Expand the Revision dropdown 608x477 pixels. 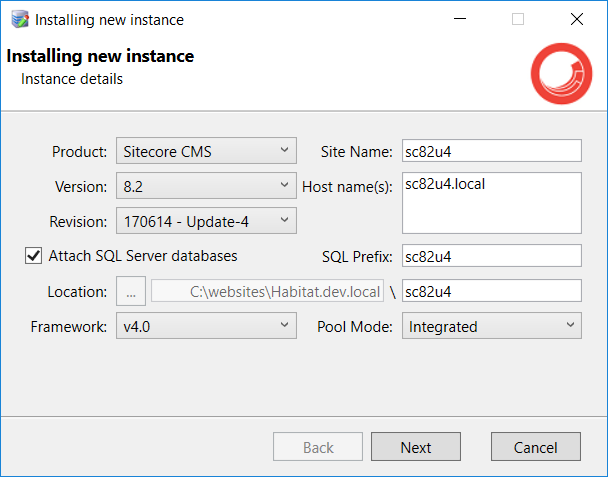[206, 221]
